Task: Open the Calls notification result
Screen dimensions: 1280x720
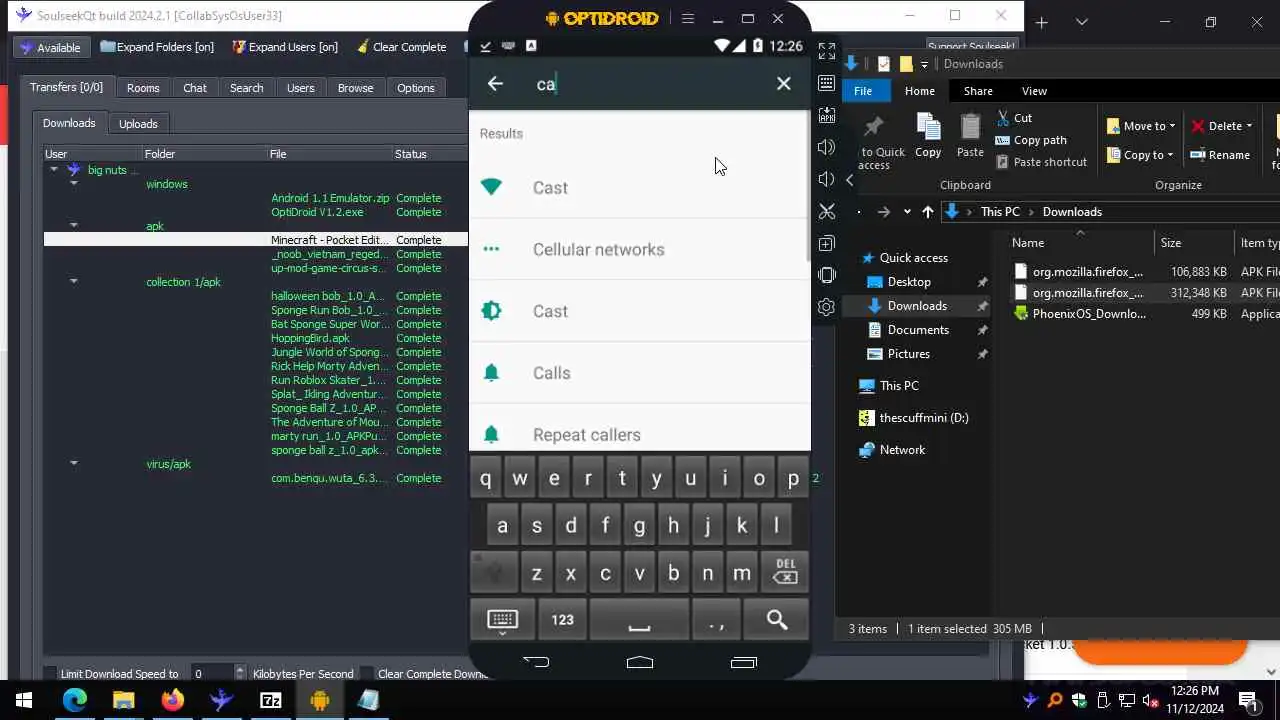Action: [x=640, y=373]
